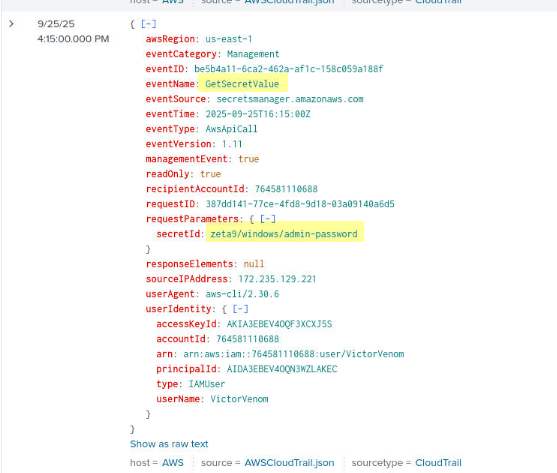Click the eventName field key
This screenshot has width=557, height=473.
170,84
